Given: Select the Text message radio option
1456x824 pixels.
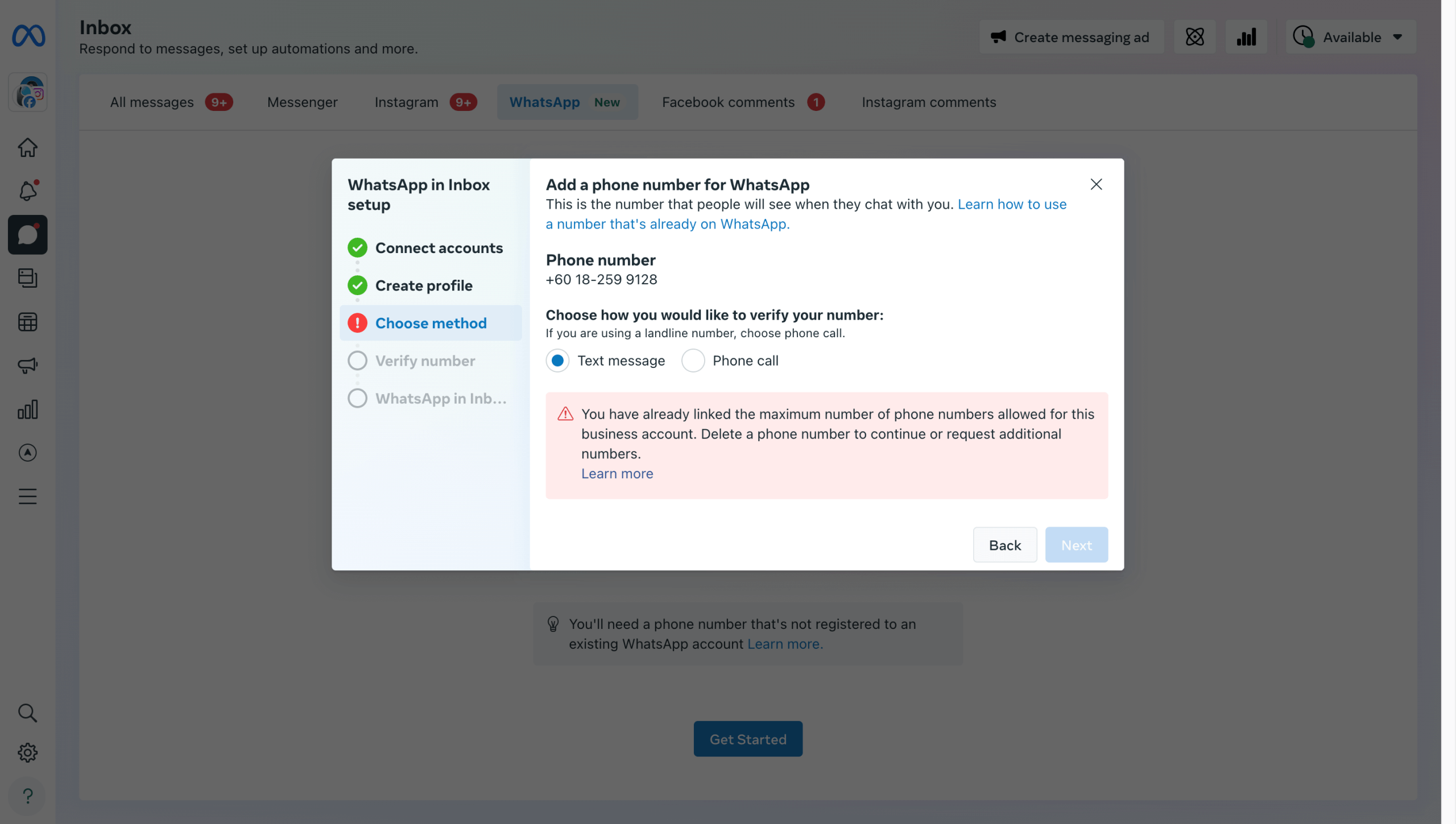Looking at the screenshot, I should (x=557, y=361).
